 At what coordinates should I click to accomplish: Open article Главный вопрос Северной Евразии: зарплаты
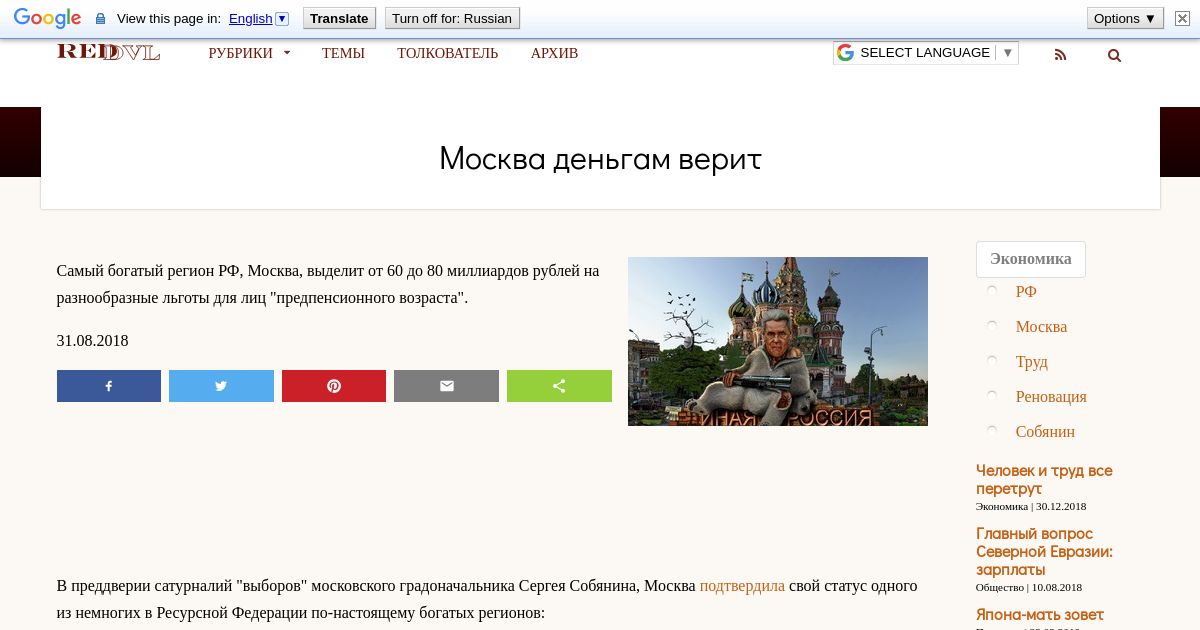[x=1044, y=552]
